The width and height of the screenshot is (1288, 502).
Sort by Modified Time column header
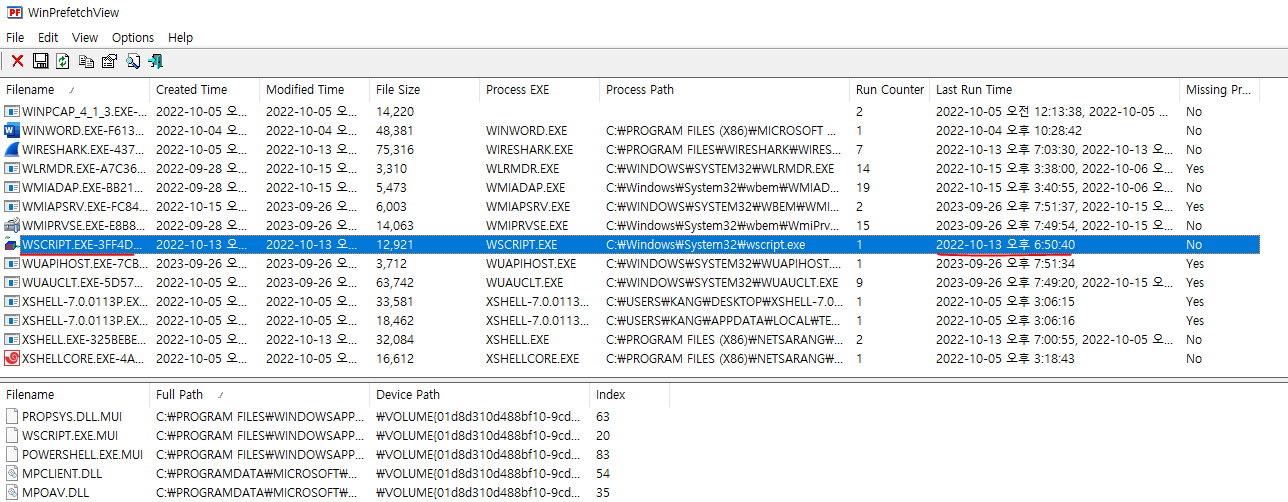pos(314,90)
